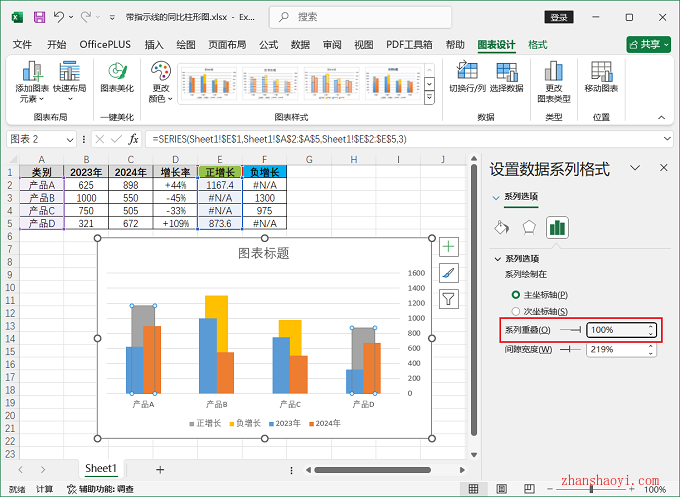Collapse the 系列选项 section
The width and height of the screenshot is (680, 497).
(498, 259)
